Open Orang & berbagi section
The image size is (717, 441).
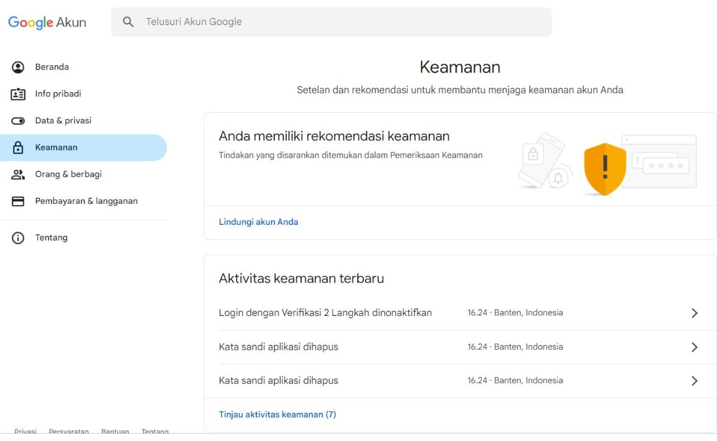coord(83,174)
